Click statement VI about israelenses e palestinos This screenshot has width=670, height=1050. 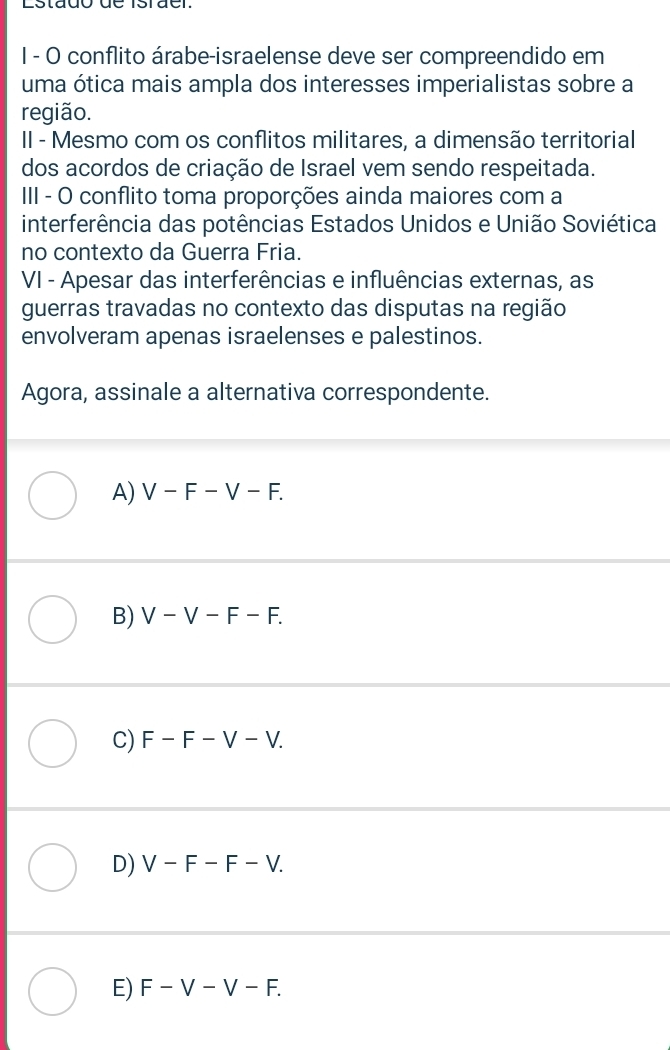[x=307, y=308]
